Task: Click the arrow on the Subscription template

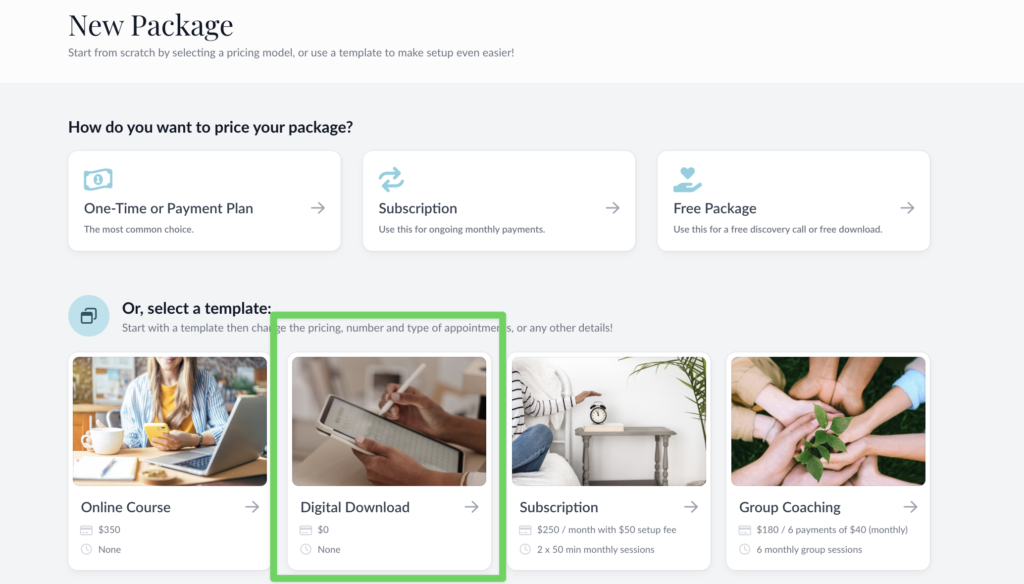Action: (691, 507)
